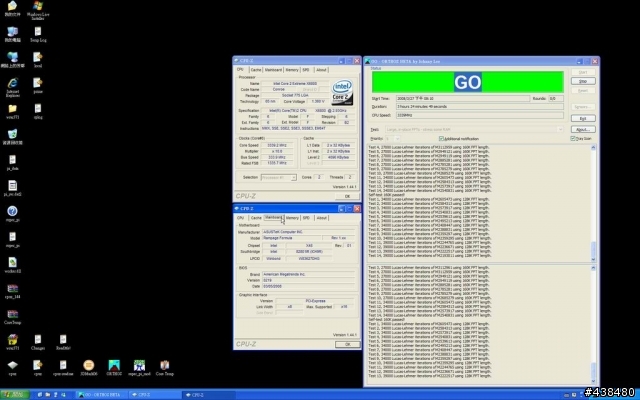Open About tab in CPU-Z processor window
640x400 pixels.
[x=321, y=70]
